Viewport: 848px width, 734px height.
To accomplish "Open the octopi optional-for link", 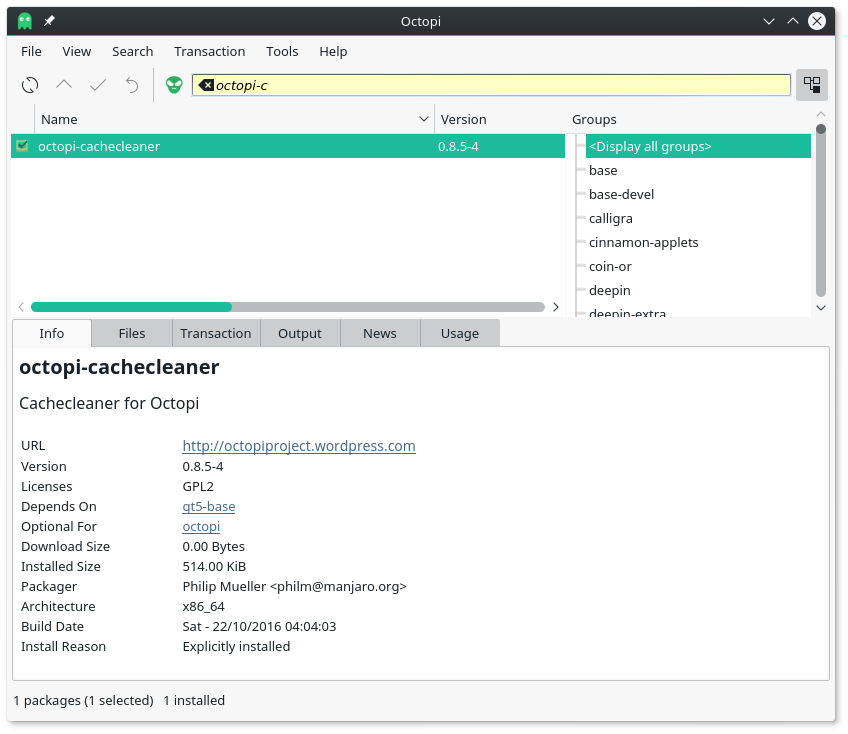I will 201,526.
